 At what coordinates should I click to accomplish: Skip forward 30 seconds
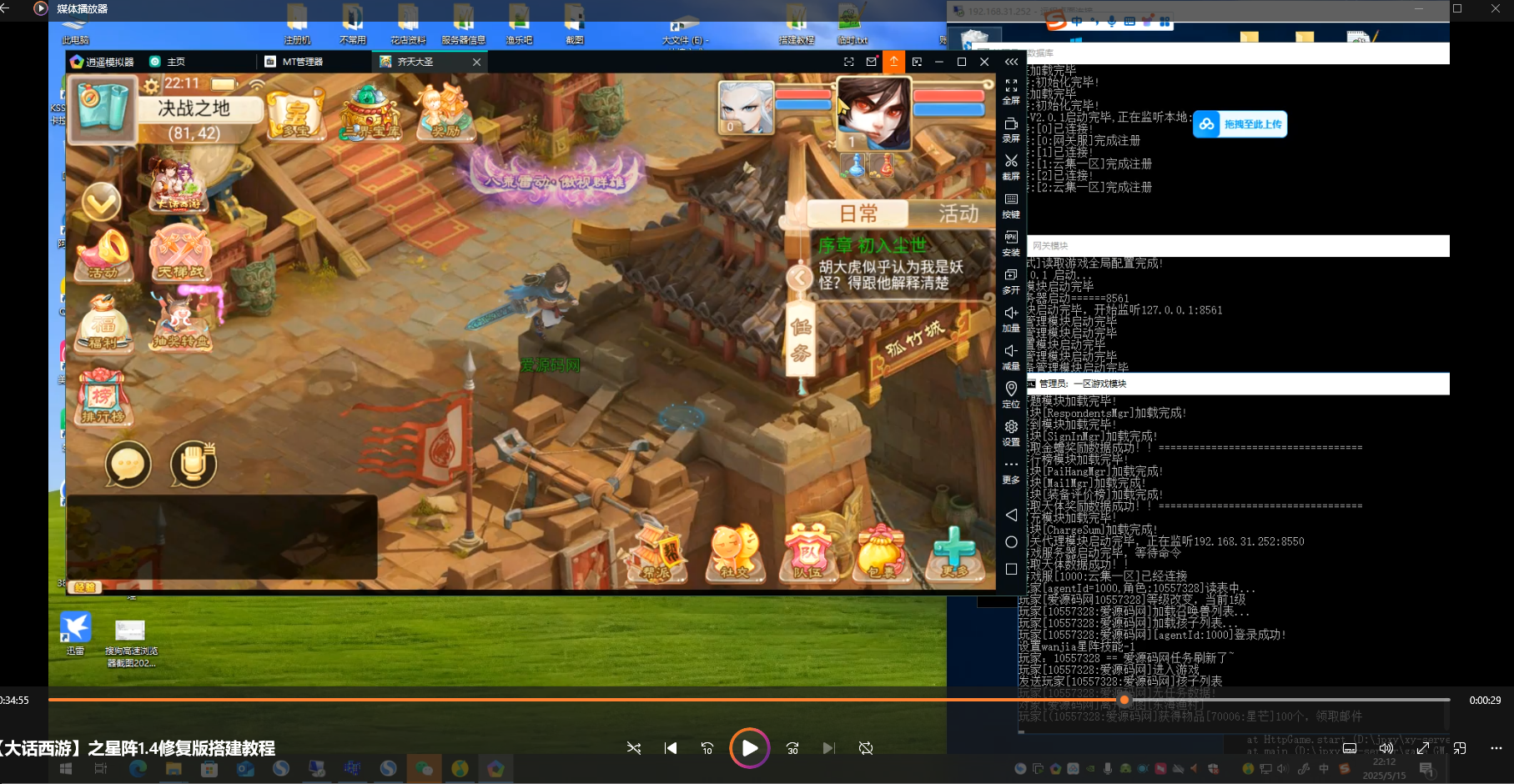792,748
